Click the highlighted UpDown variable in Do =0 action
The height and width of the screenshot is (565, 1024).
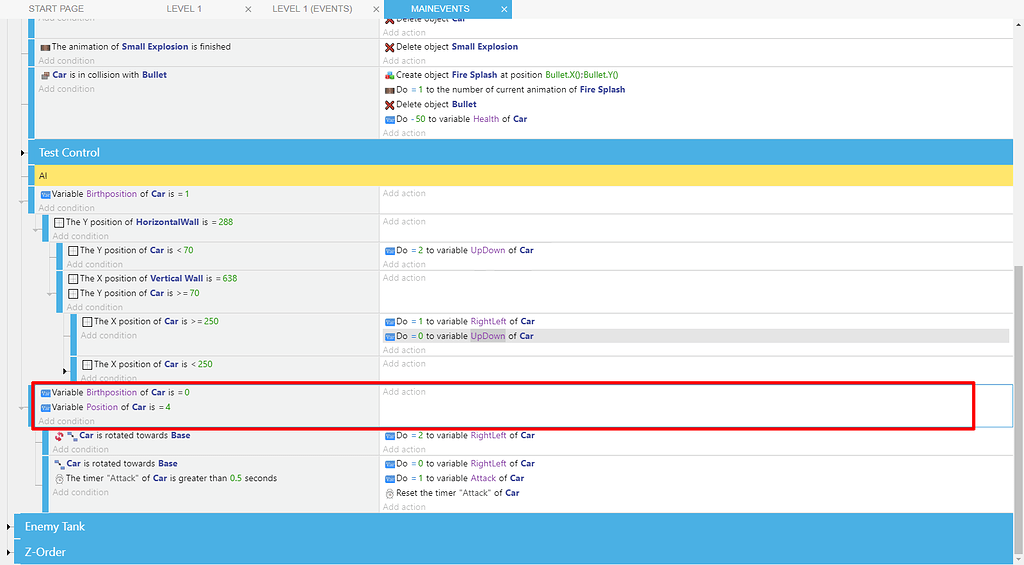(488, 336)
